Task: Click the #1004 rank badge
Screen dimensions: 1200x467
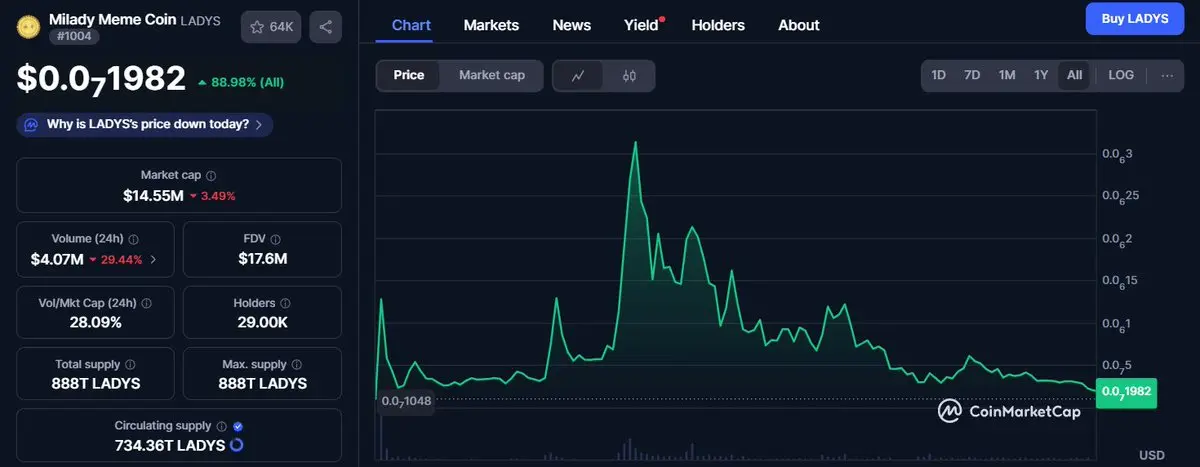Action: click(73, 37)
